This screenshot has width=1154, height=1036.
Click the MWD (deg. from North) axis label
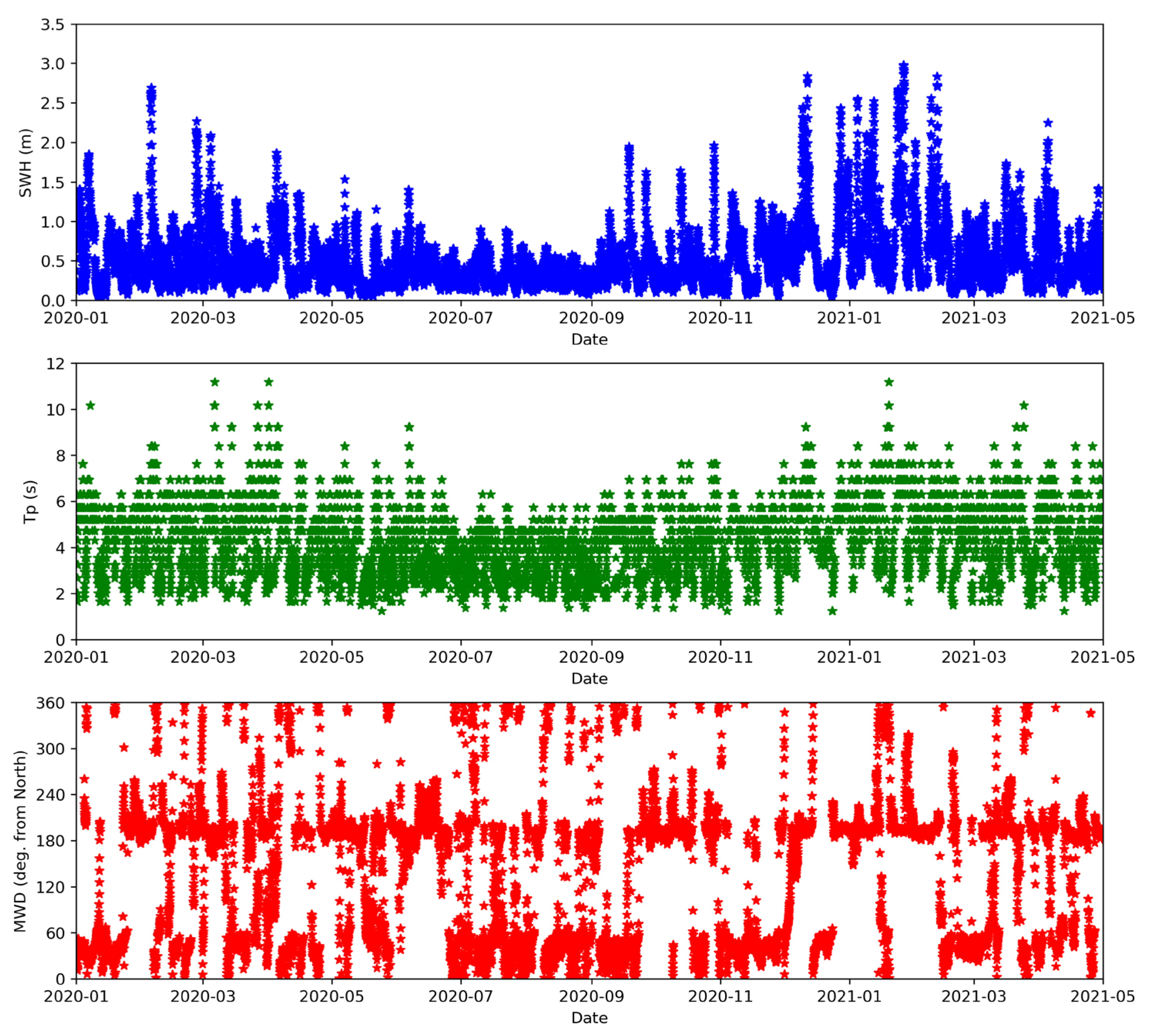[20, 841]
